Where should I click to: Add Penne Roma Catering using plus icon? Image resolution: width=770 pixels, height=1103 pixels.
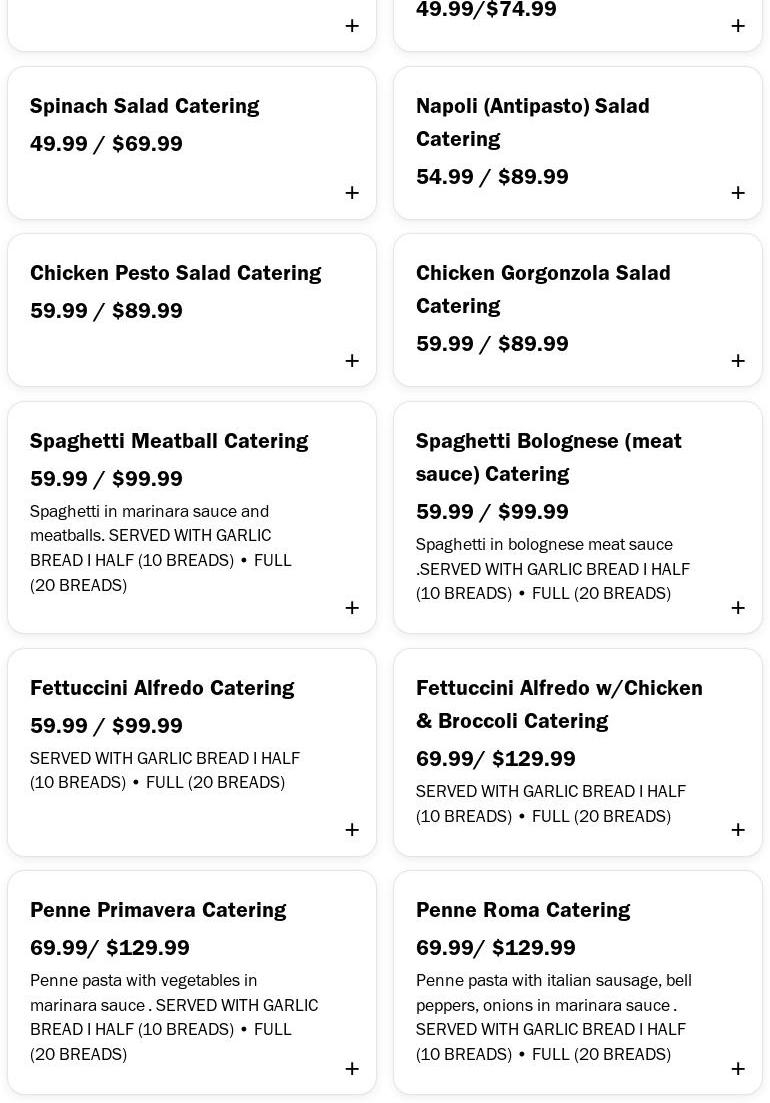point(738,1069)
